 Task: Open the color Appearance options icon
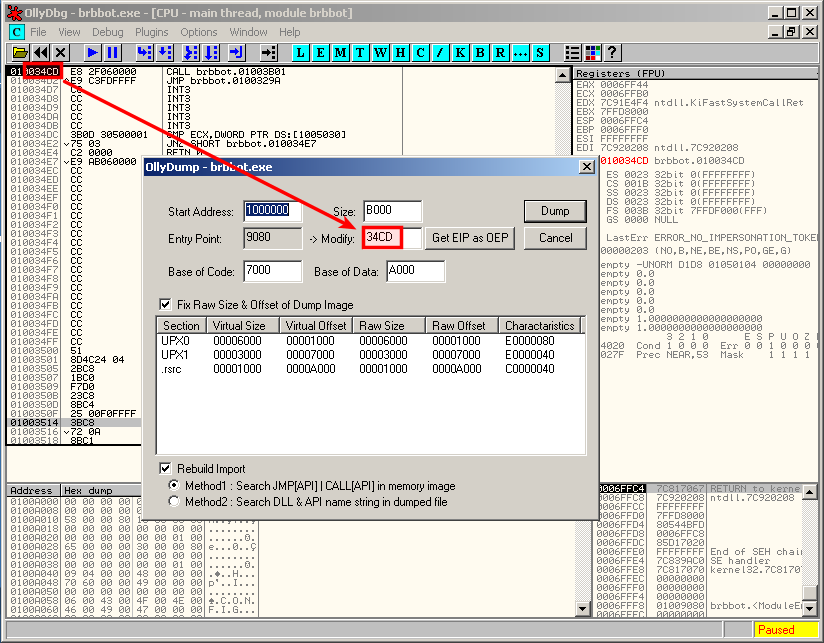(x=592, y=52)
